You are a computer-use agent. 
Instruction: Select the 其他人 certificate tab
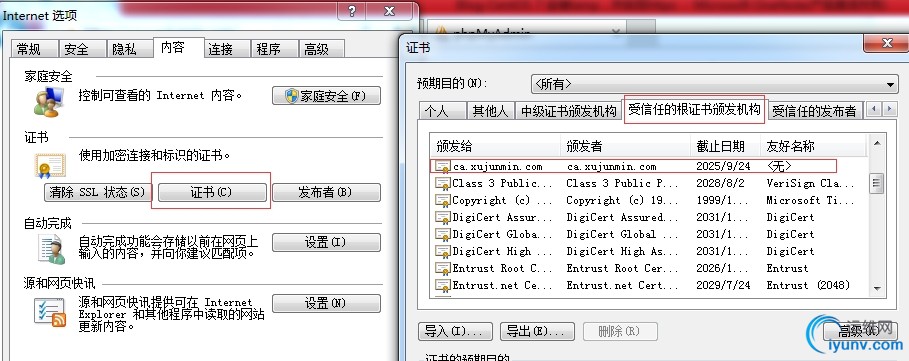coord(490,111)
